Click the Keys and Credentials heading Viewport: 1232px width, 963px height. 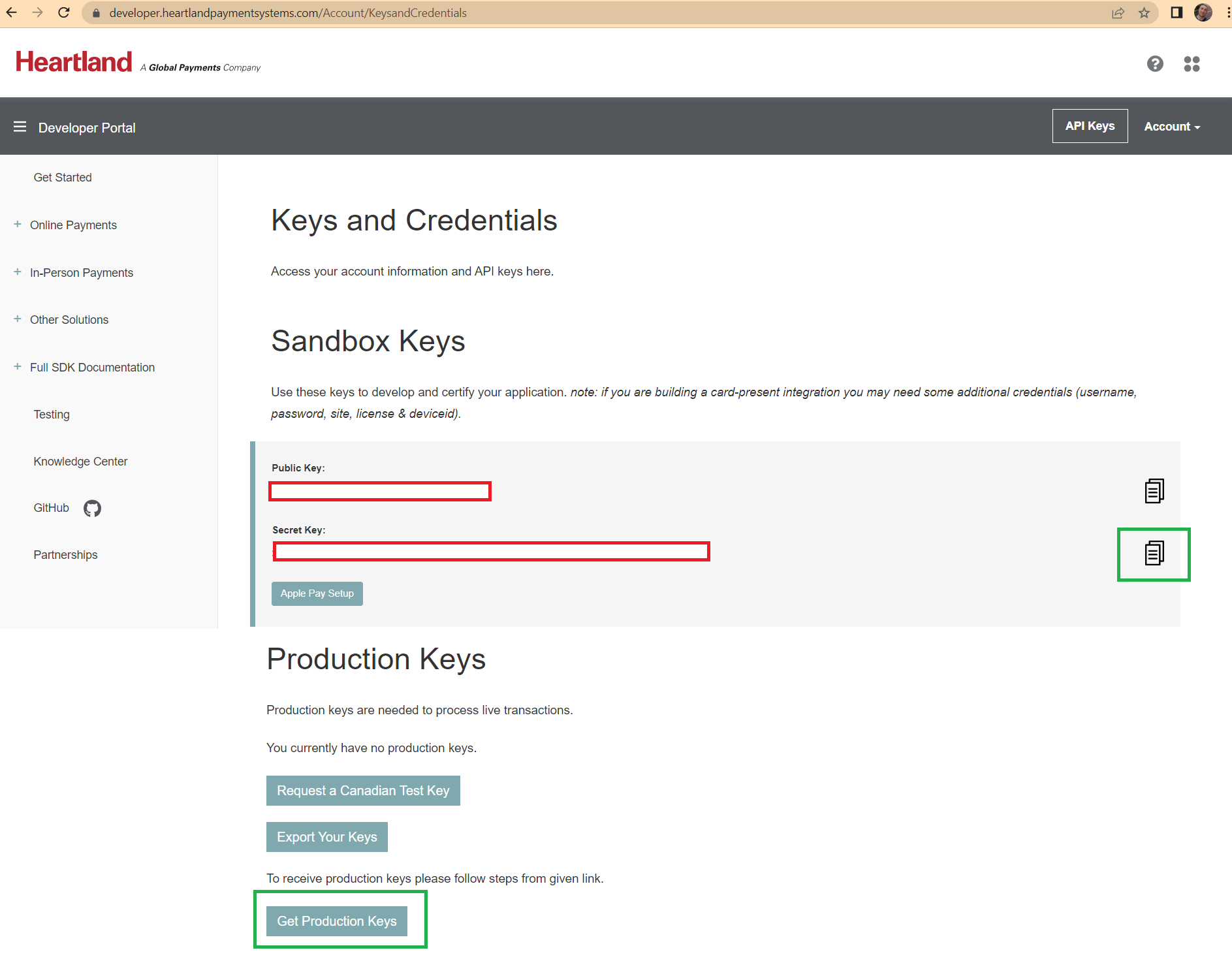pos(414,220)
